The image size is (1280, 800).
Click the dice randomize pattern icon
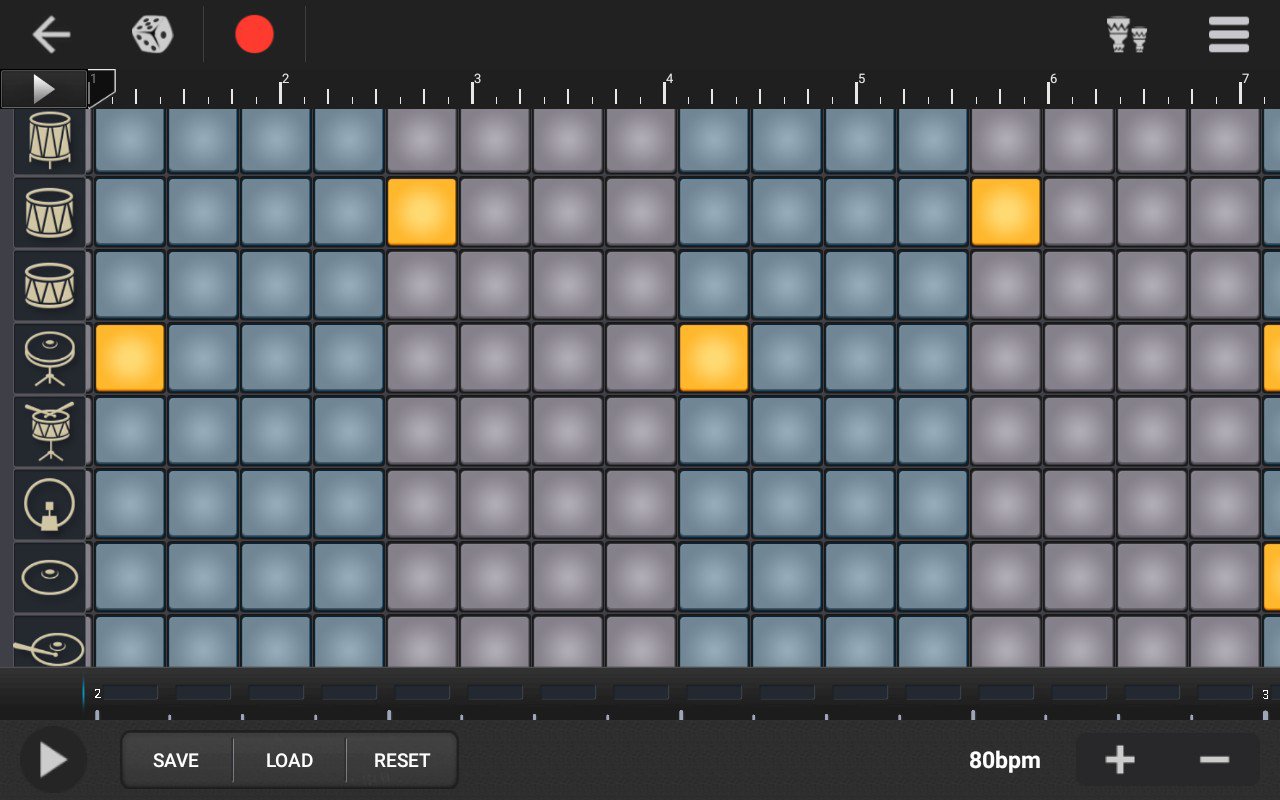[152, 35]
